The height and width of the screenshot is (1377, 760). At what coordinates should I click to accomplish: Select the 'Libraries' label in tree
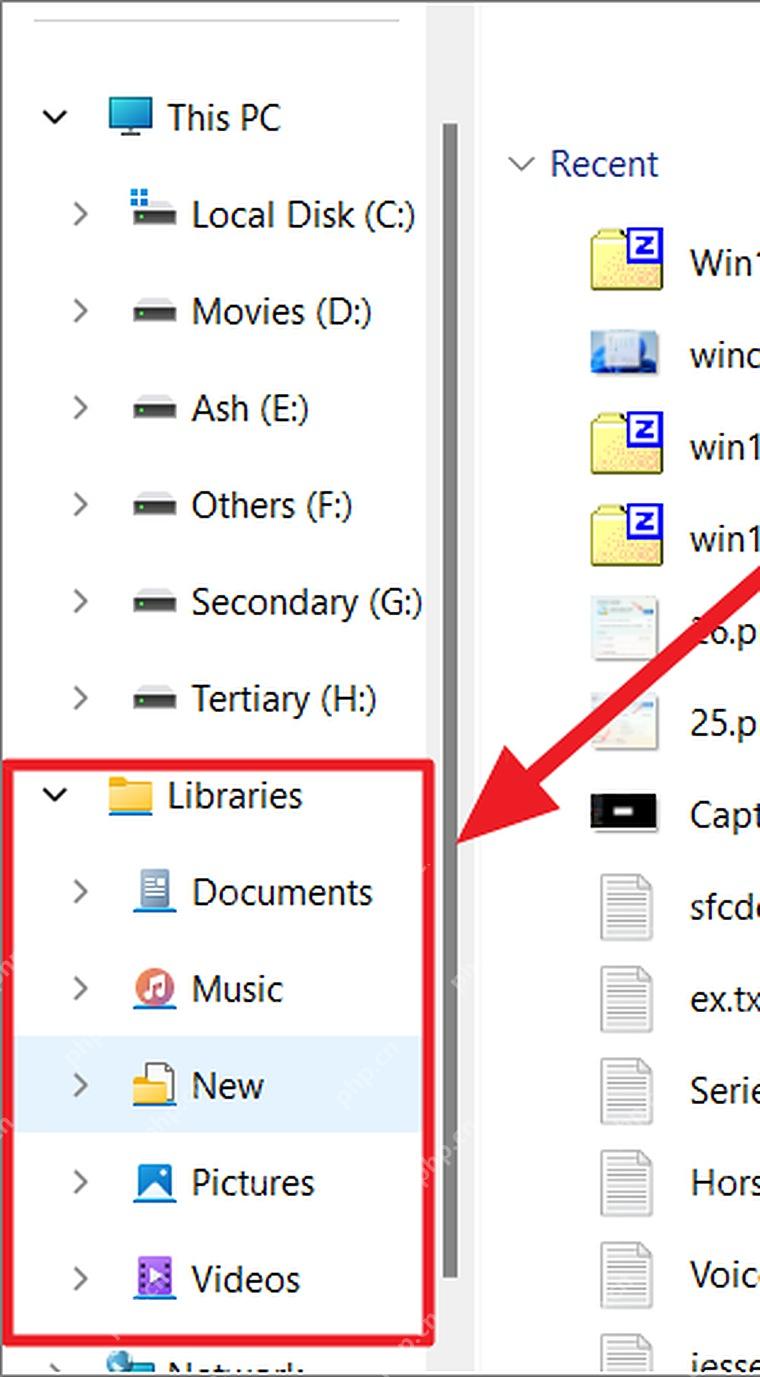(x=235, y=796)
